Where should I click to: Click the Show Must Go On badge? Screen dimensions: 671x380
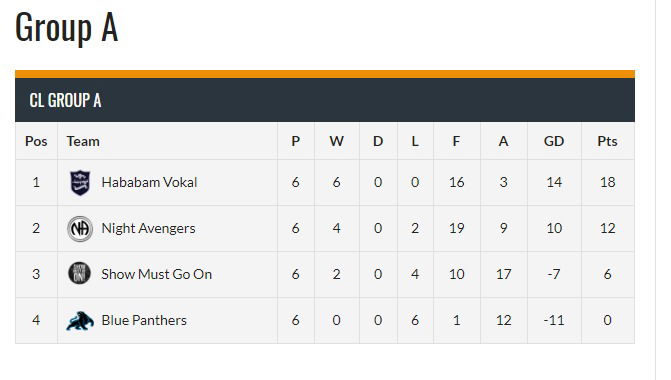(x=80, y=273)
